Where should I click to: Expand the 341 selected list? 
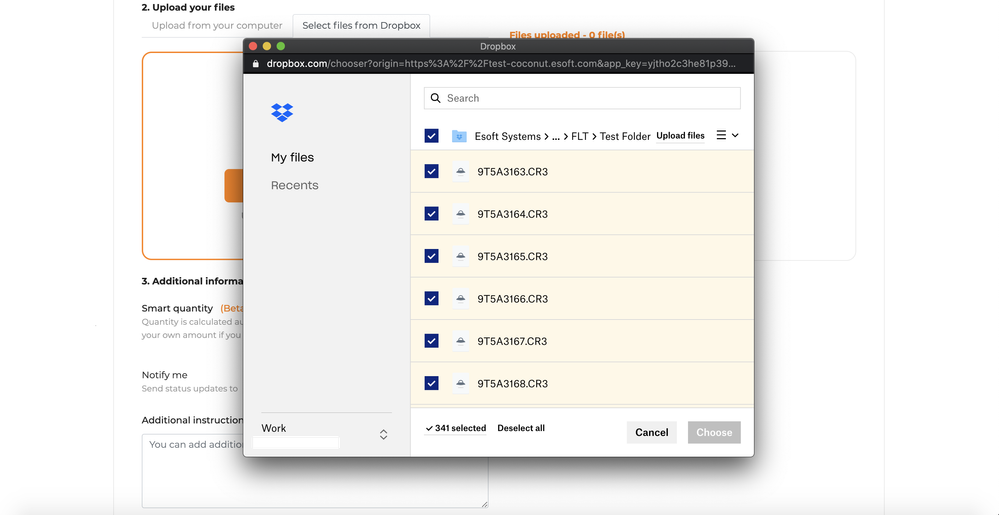(455, 428)
